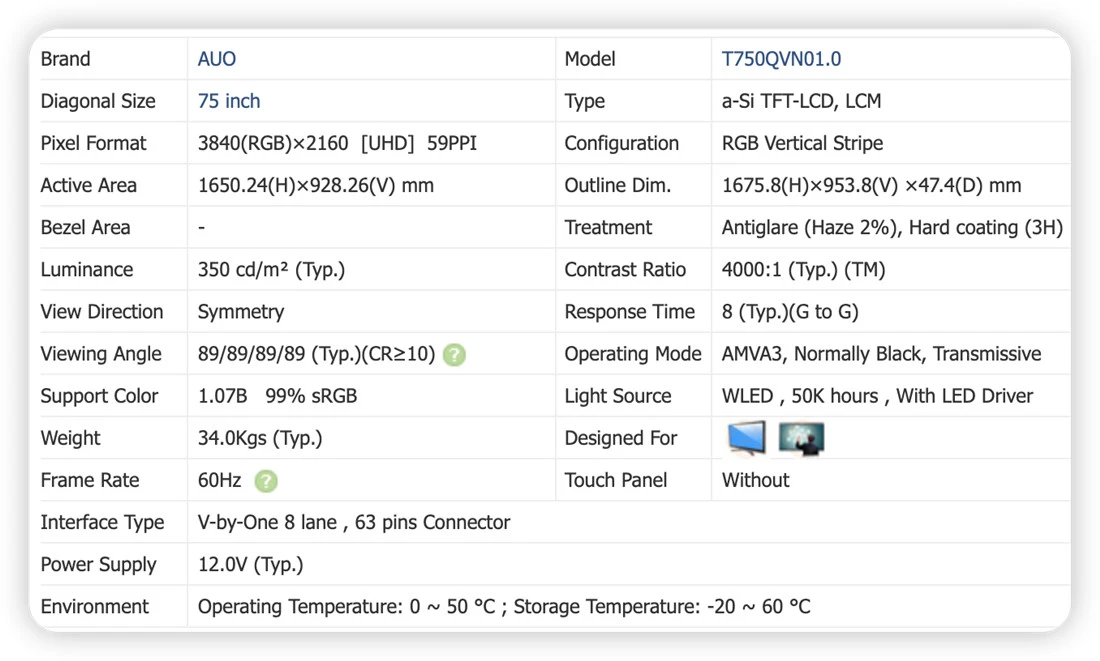The width and height of the screenshot is (1100, 661).
Task: Click the Operating Temperature environment value
Action: point(504,606)
